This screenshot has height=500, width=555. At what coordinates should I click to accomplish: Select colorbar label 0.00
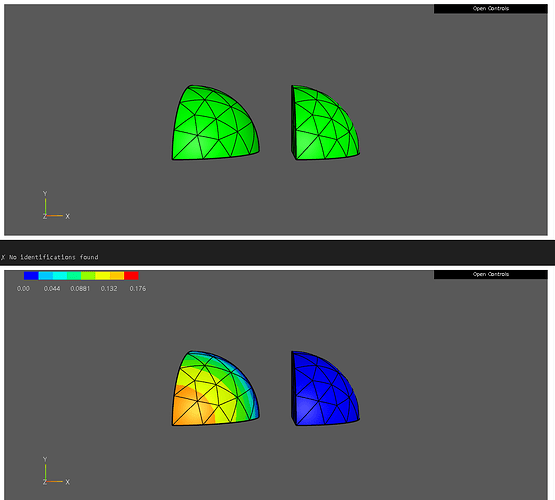pos(23,289)
